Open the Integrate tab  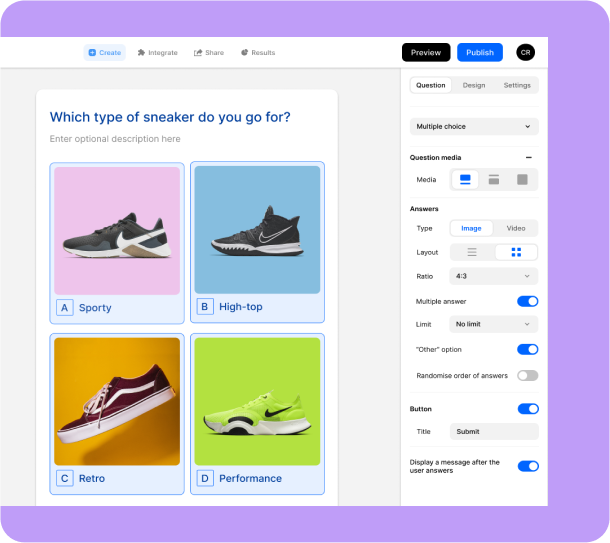157,53
